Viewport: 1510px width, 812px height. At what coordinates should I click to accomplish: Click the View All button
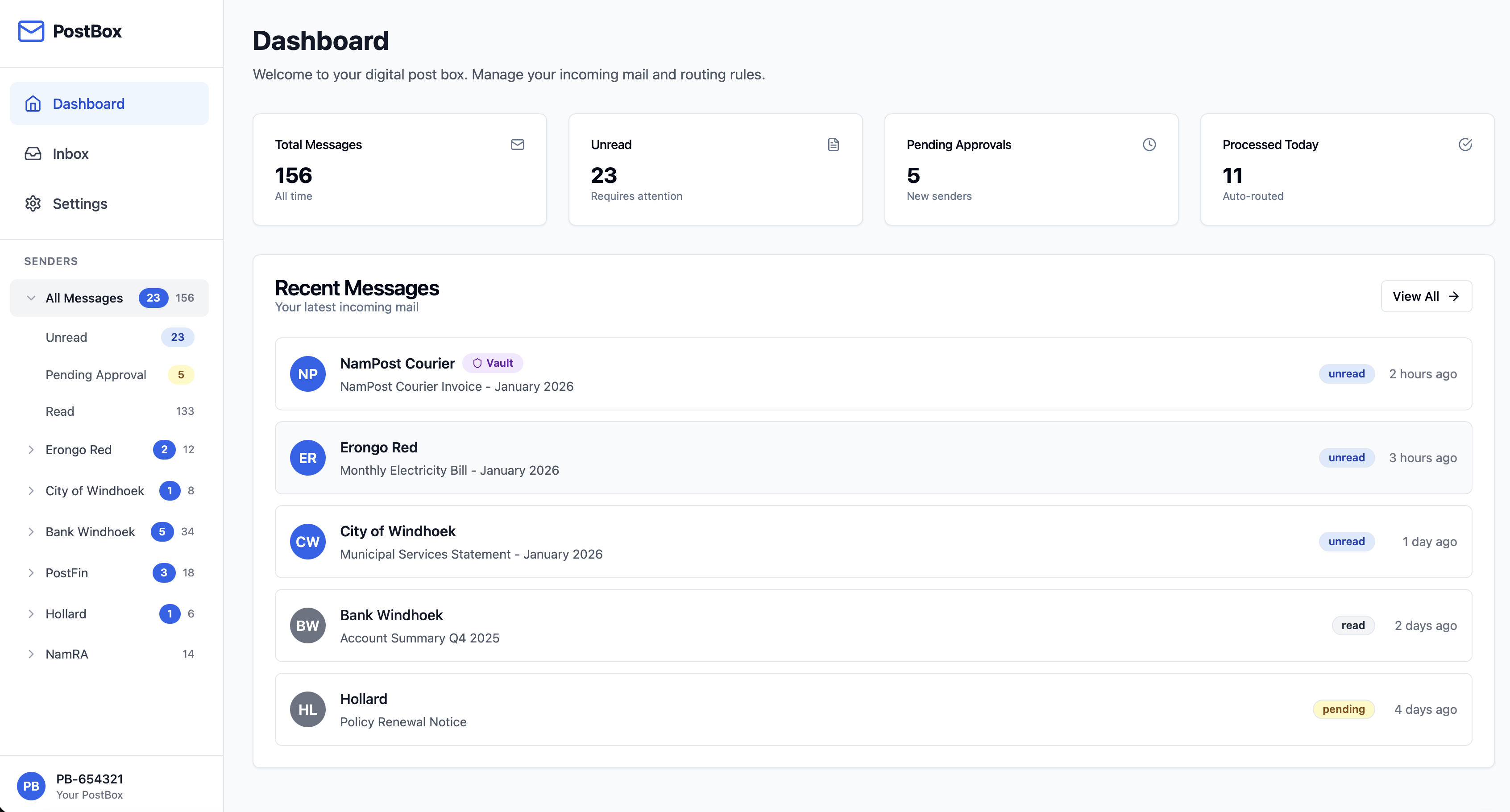[1426, 296]
